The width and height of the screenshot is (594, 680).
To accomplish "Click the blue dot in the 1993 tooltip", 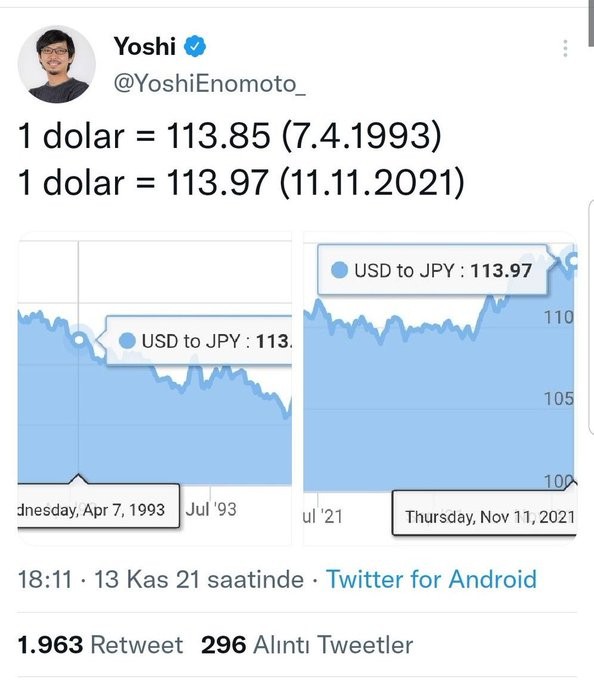I will [x=127, y=340].
